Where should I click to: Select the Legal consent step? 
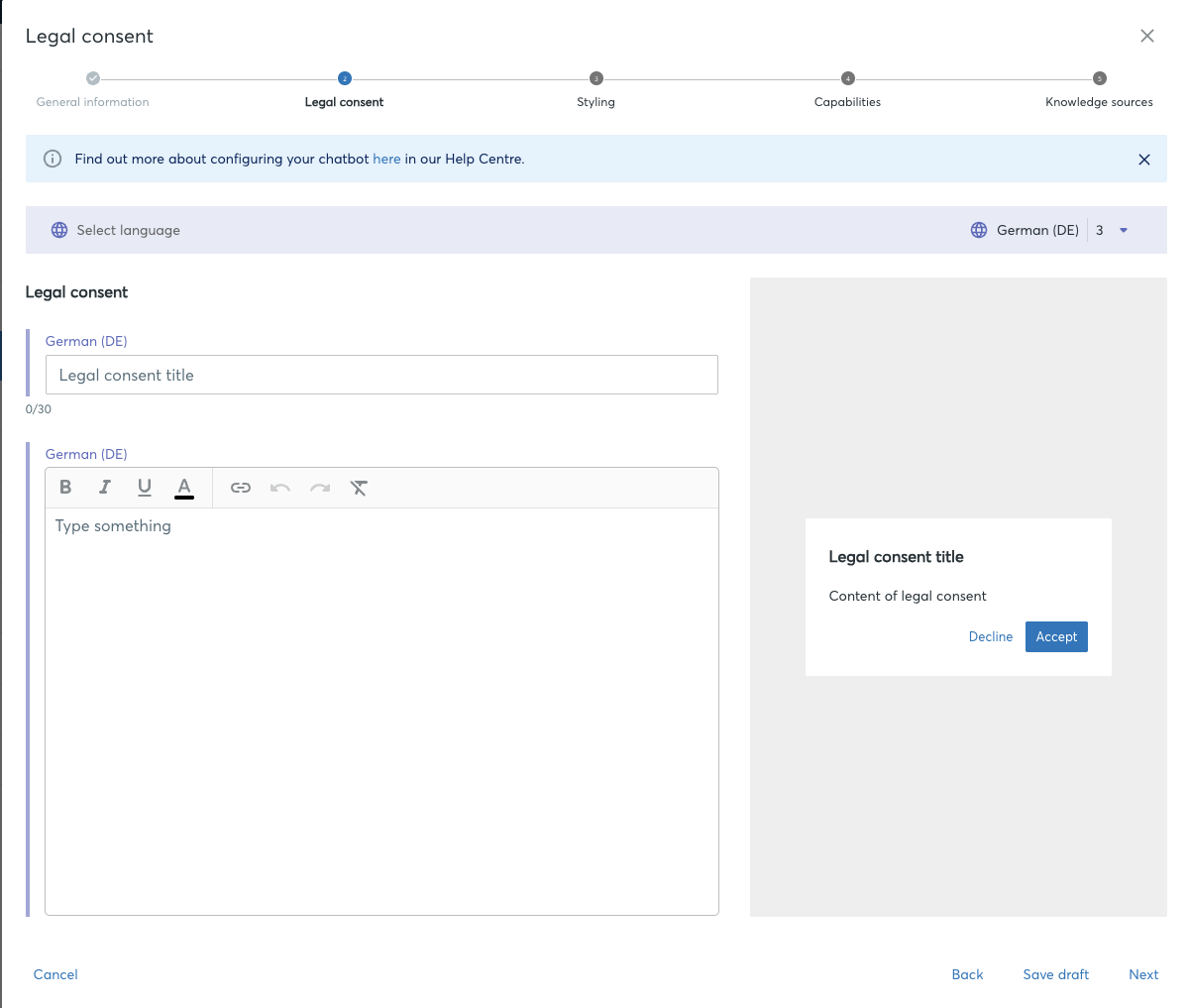pos(344,90)
